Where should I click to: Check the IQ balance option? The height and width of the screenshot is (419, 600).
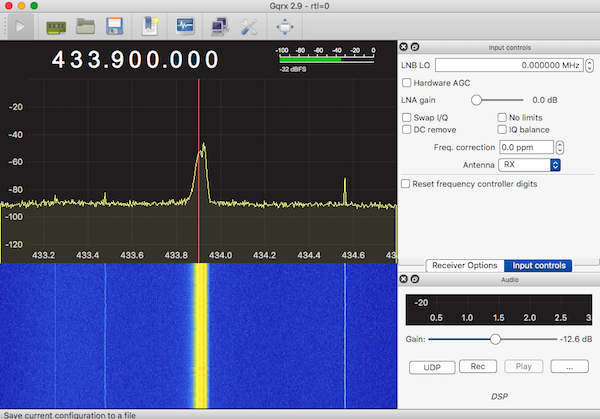[502, 129]
